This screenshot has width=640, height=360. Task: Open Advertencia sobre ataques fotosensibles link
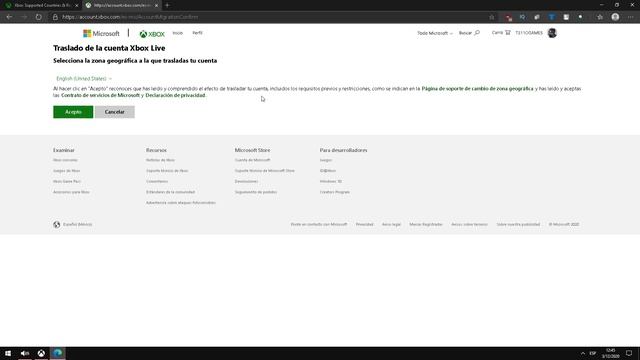pos(181,202)
